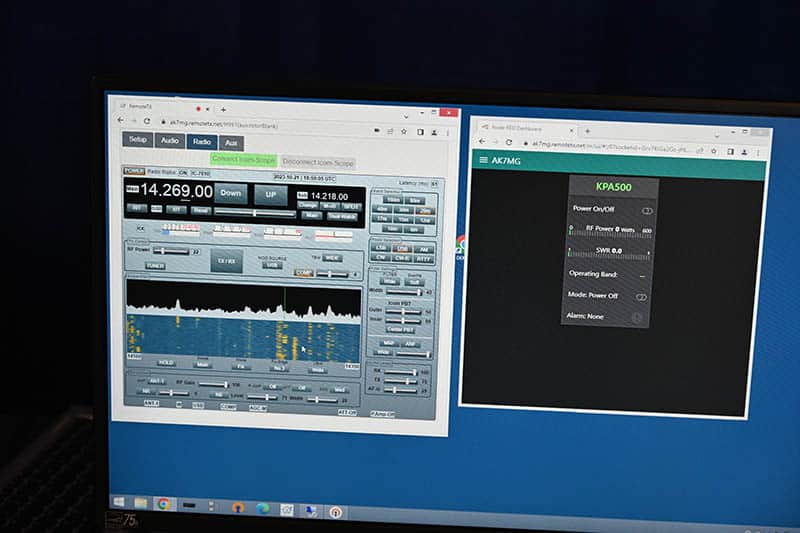
Task: Click the main frequency 14.269.00 display
Action: [177, 191]
